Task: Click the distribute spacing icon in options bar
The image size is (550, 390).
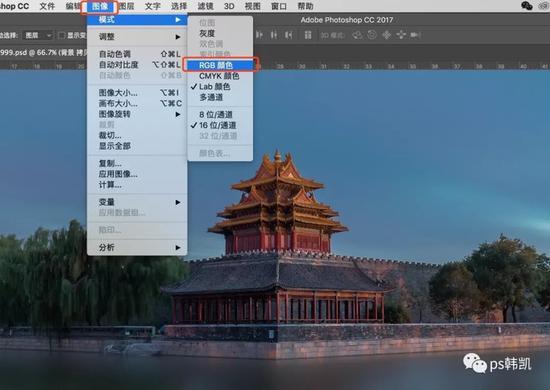Action: pyautogui.click(x=308, y=35)
